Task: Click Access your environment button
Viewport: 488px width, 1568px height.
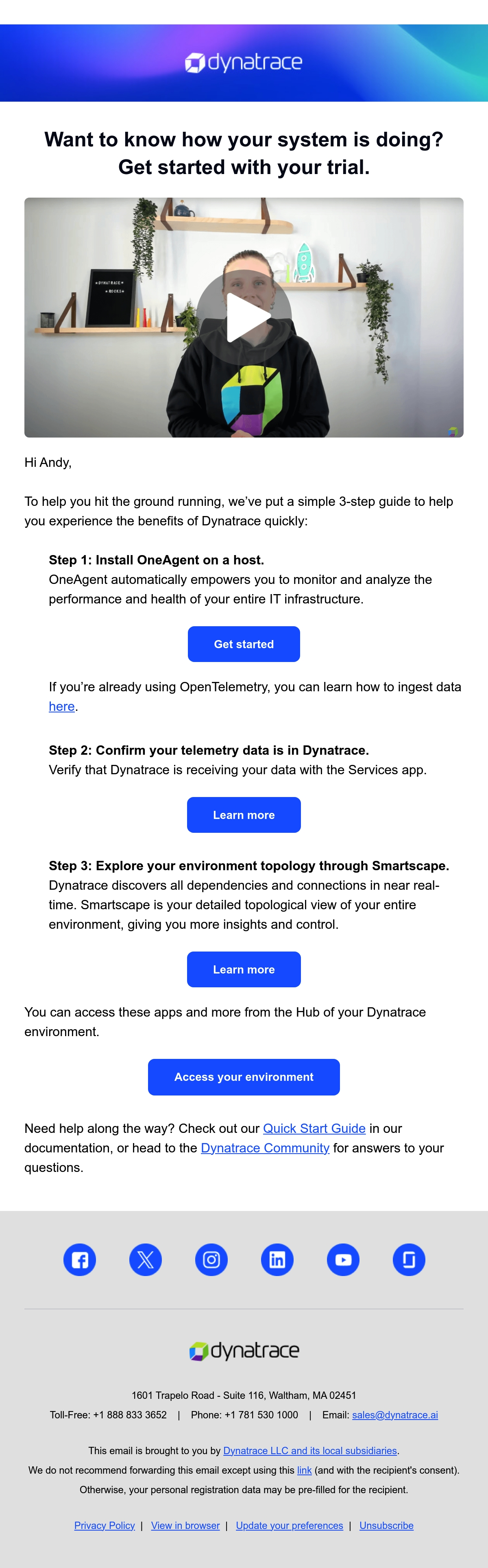Action: 244,1078
